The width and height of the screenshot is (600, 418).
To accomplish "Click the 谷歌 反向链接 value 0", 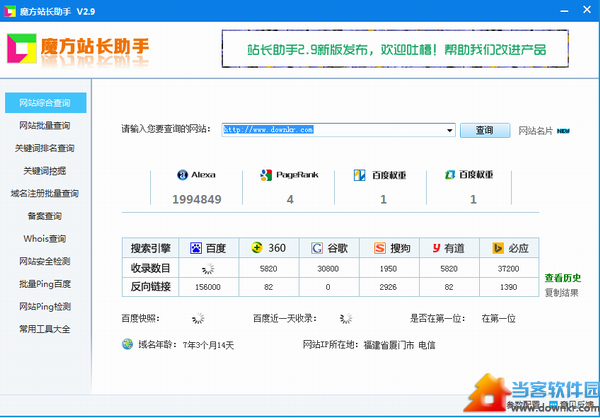I will (x=328, y=287).
